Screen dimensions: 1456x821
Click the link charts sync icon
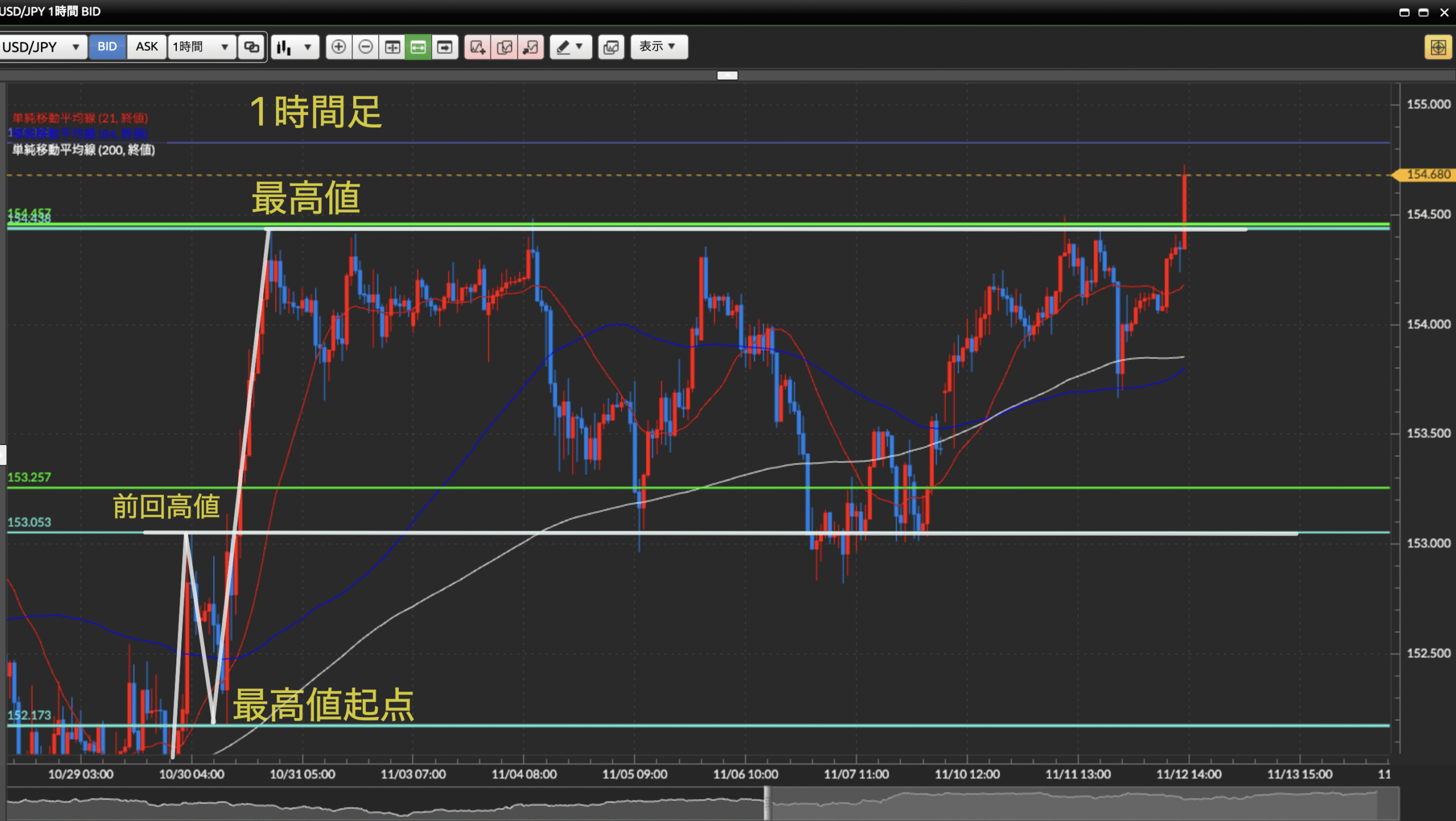point(251,47)
